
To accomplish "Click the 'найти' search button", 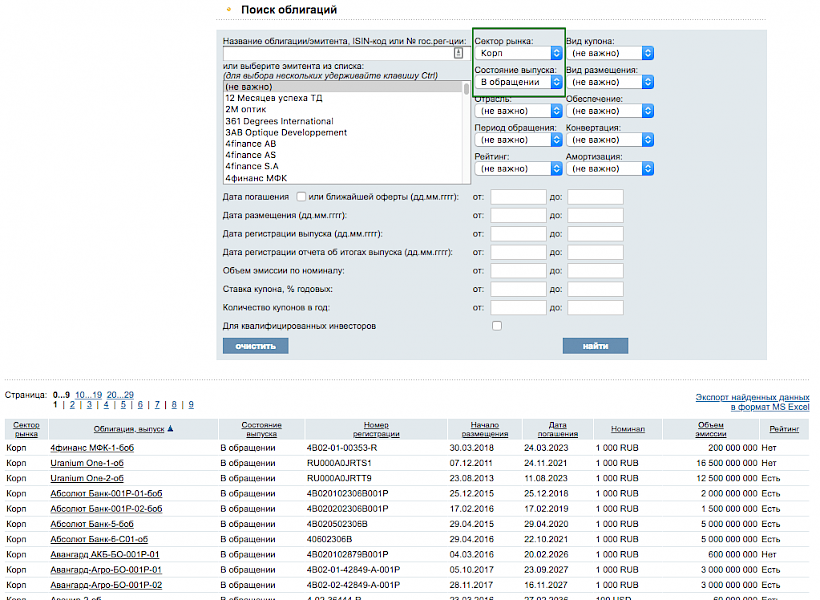I will point(595,346).
